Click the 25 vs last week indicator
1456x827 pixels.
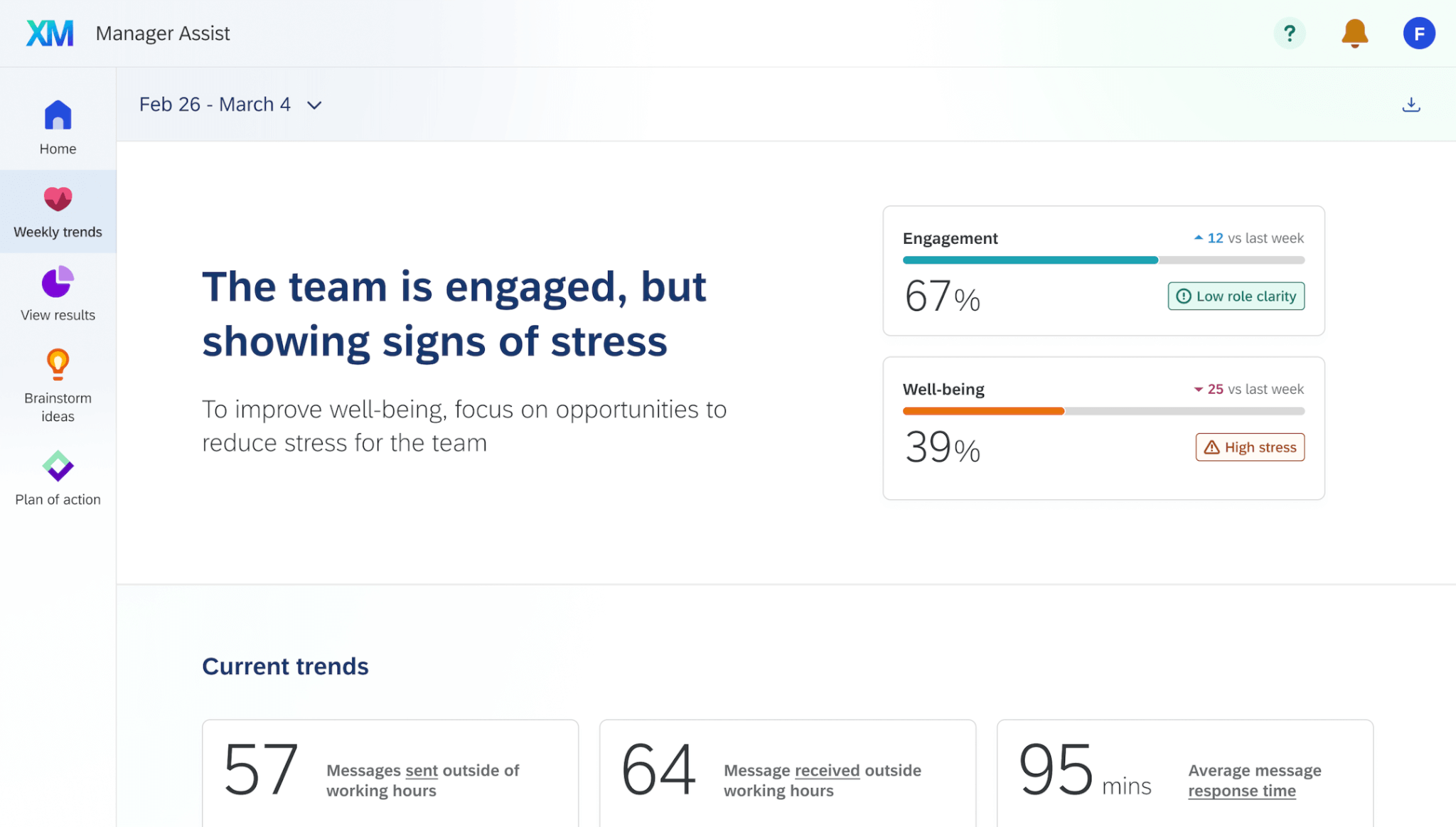click(1248, 389)
